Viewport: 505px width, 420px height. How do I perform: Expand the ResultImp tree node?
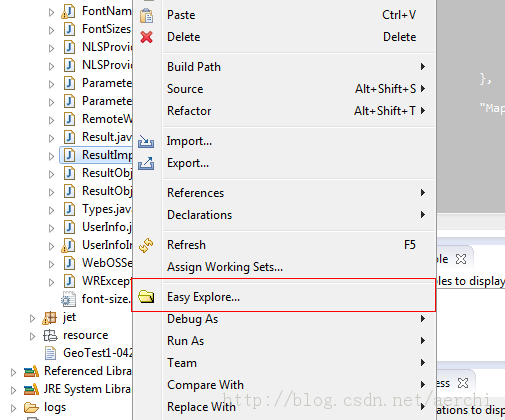(51, 156)
